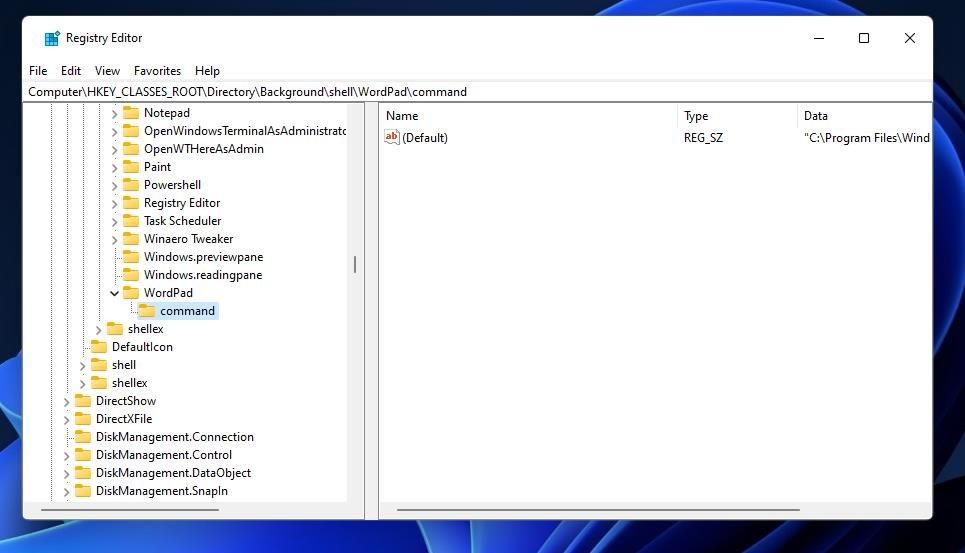Expand the Notepad key

[x=114, y=114]
